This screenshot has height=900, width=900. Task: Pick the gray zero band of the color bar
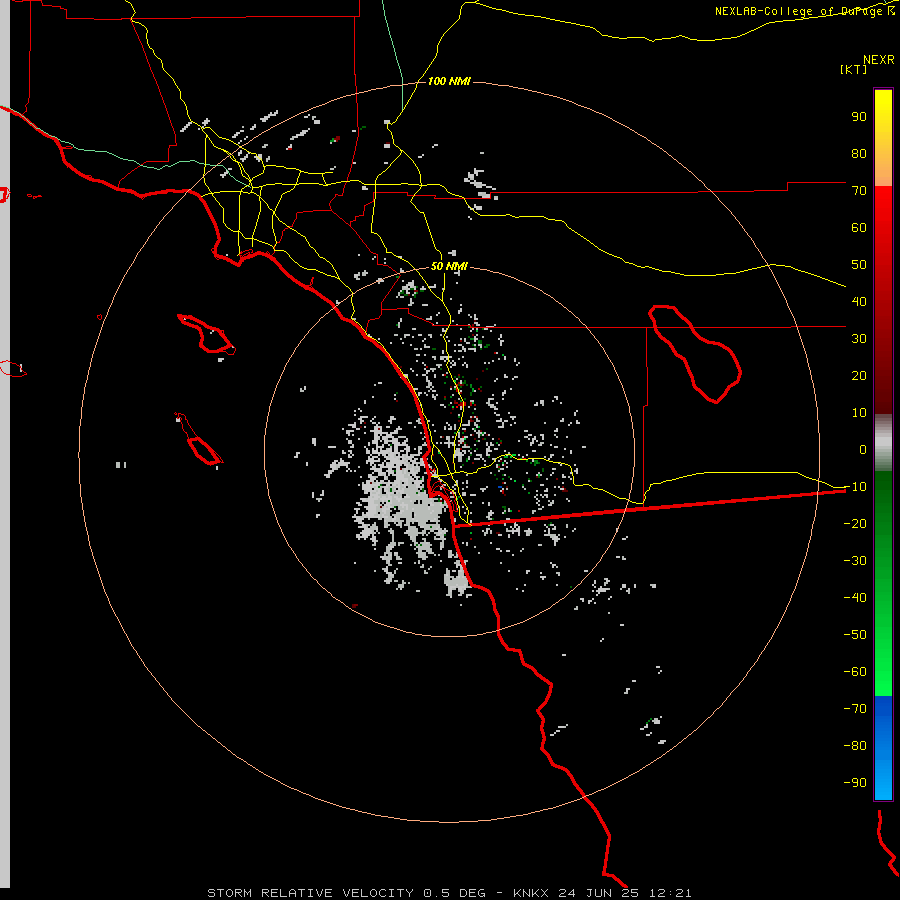click(883, 443)
